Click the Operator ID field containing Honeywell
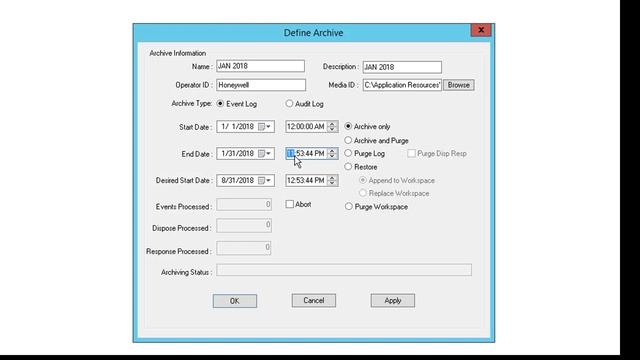Image resolution: width=640 pixels, height=360 pixels. pos(261,85)
